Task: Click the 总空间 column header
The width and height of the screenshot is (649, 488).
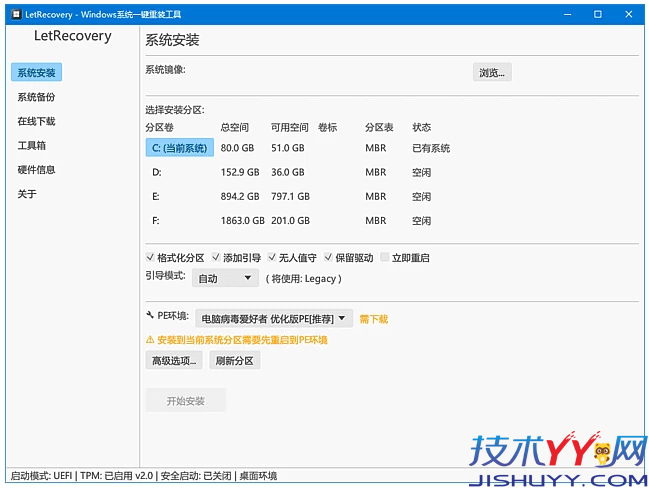Action: (235, 127)
